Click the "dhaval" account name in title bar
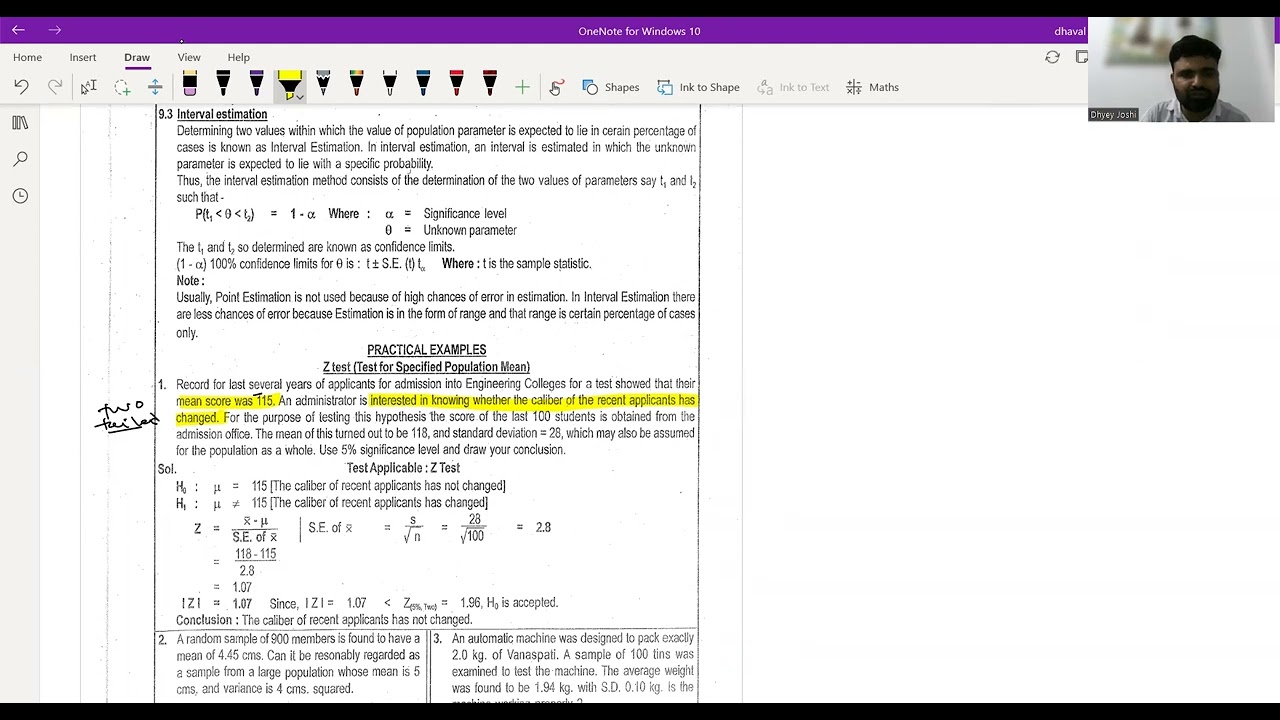 1069,31
